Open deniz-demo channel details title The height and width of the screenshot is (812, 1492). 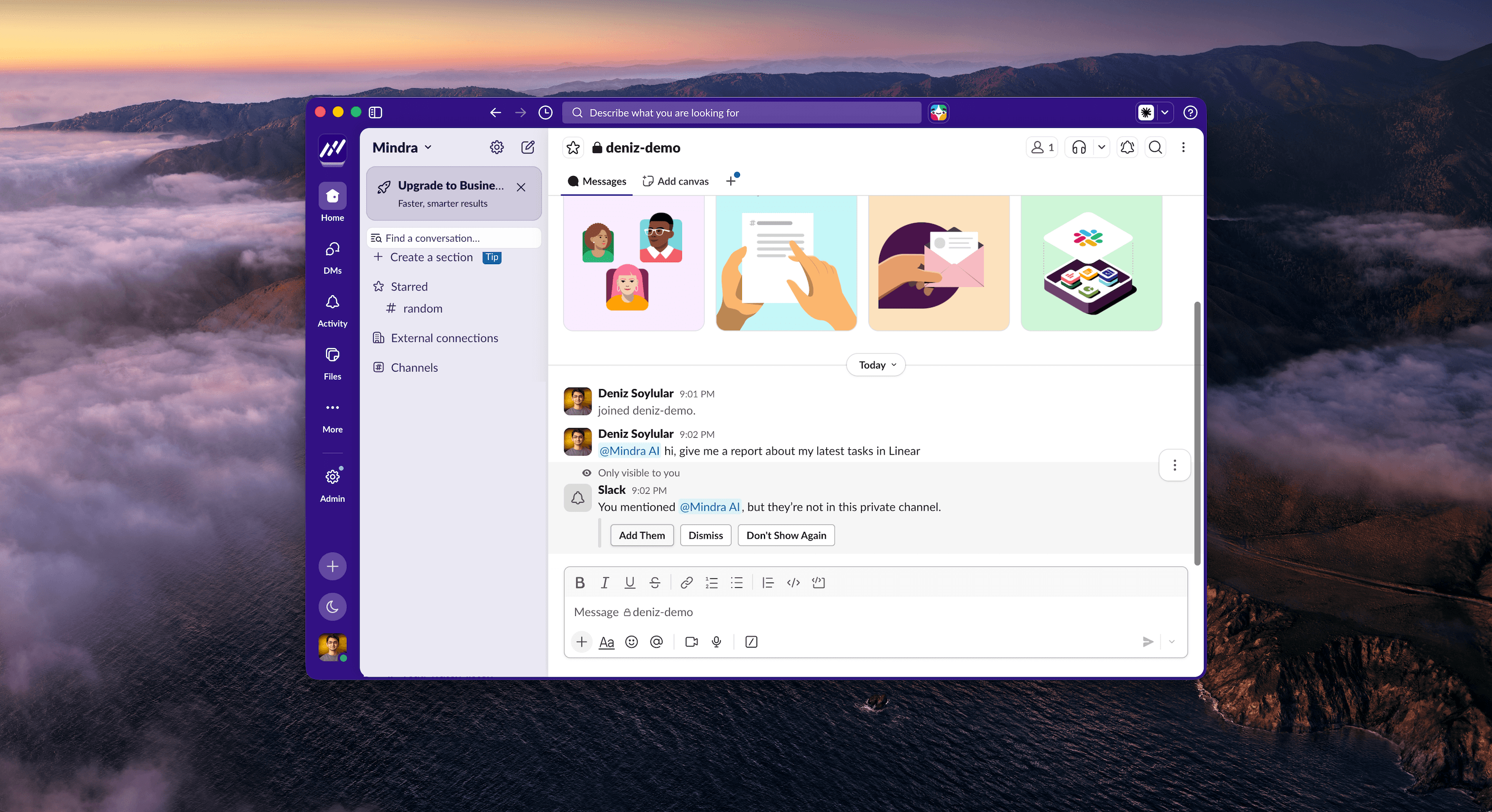click(637, 147)
